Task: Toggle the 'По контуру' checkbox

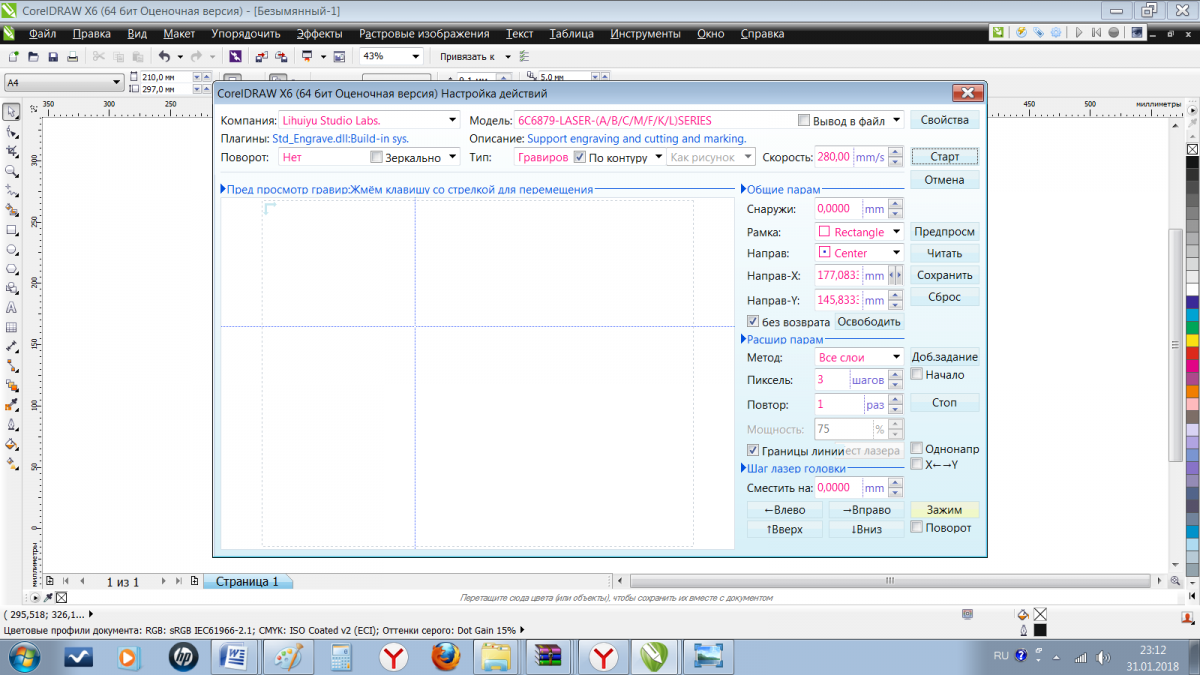Action: [x=580, y=157]
